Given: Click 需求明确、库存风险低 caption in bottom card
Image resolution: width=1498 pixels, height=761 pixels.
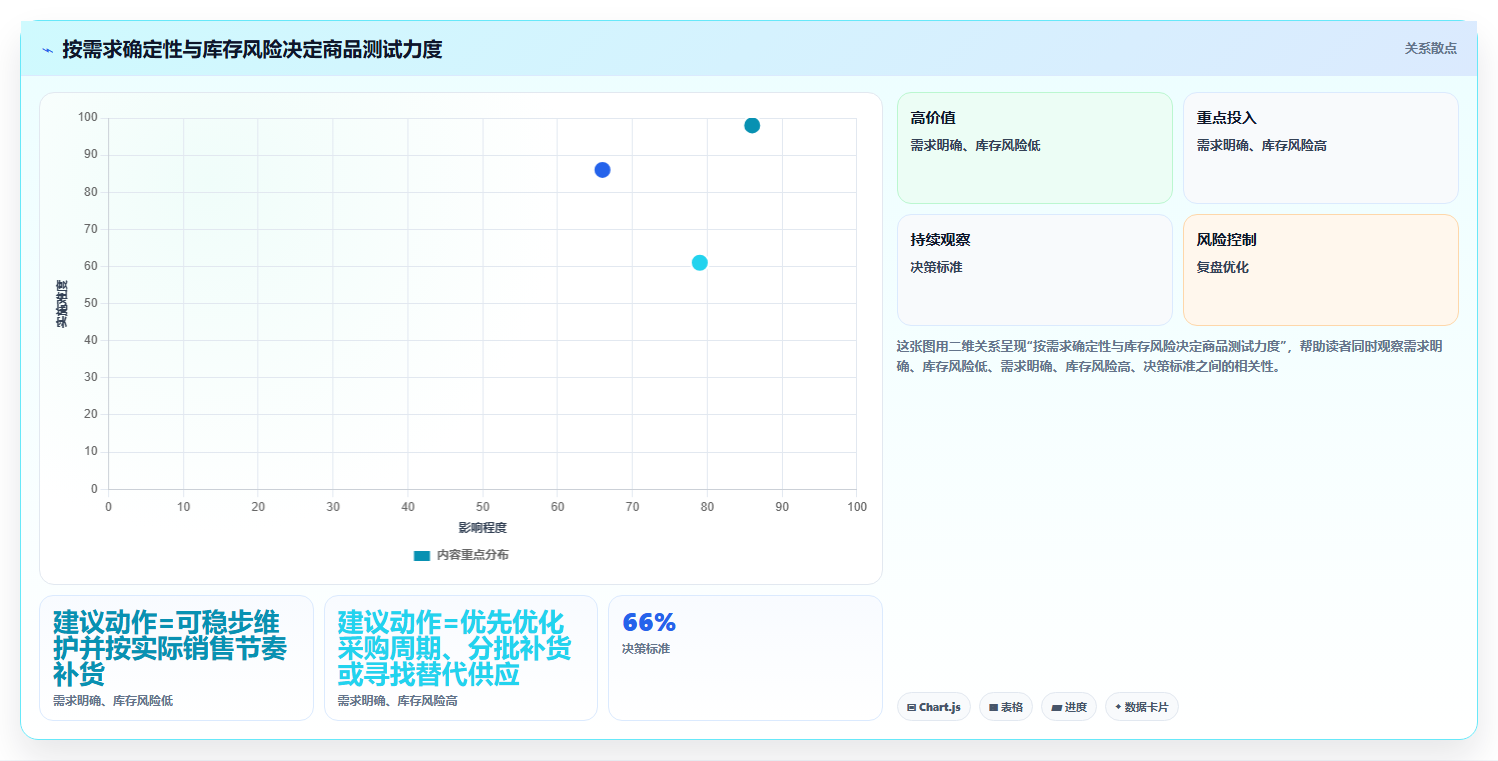Looking at the screenshot, I should [113, 701].
